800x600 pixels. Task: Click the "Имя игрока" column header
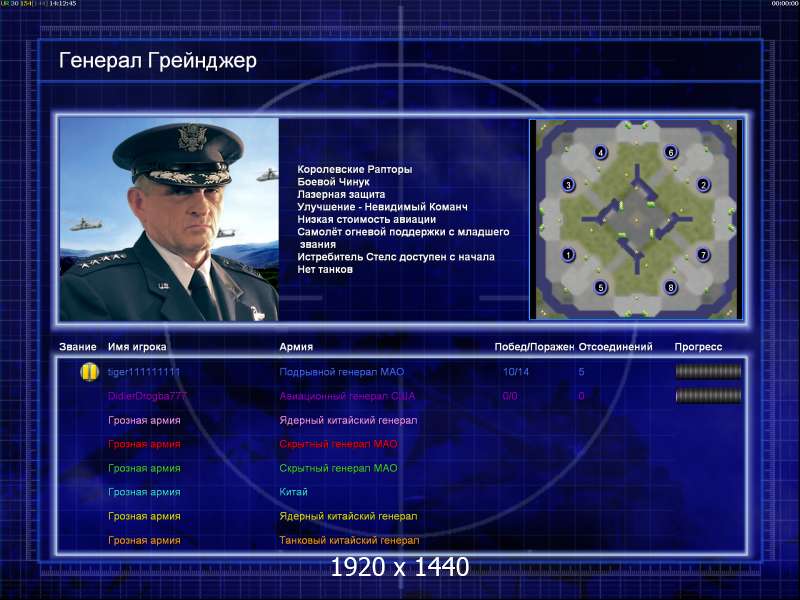[x=137, y=347]
